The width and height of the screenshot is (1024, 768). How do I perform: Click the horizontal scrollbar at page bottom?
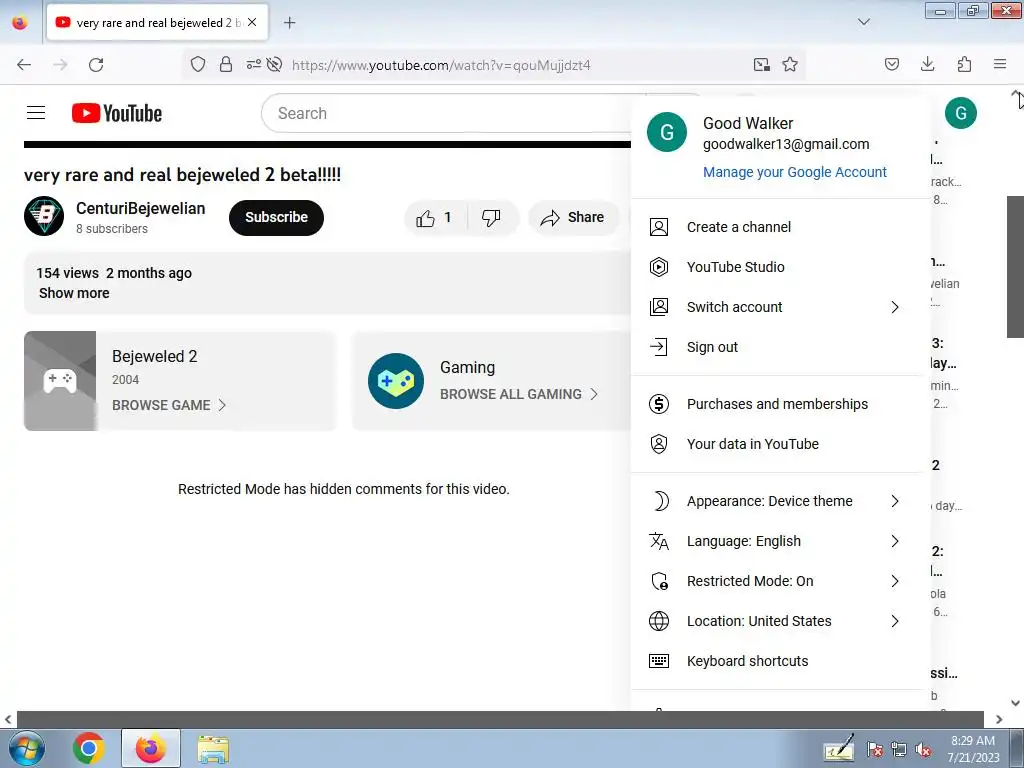pos(500,719)
